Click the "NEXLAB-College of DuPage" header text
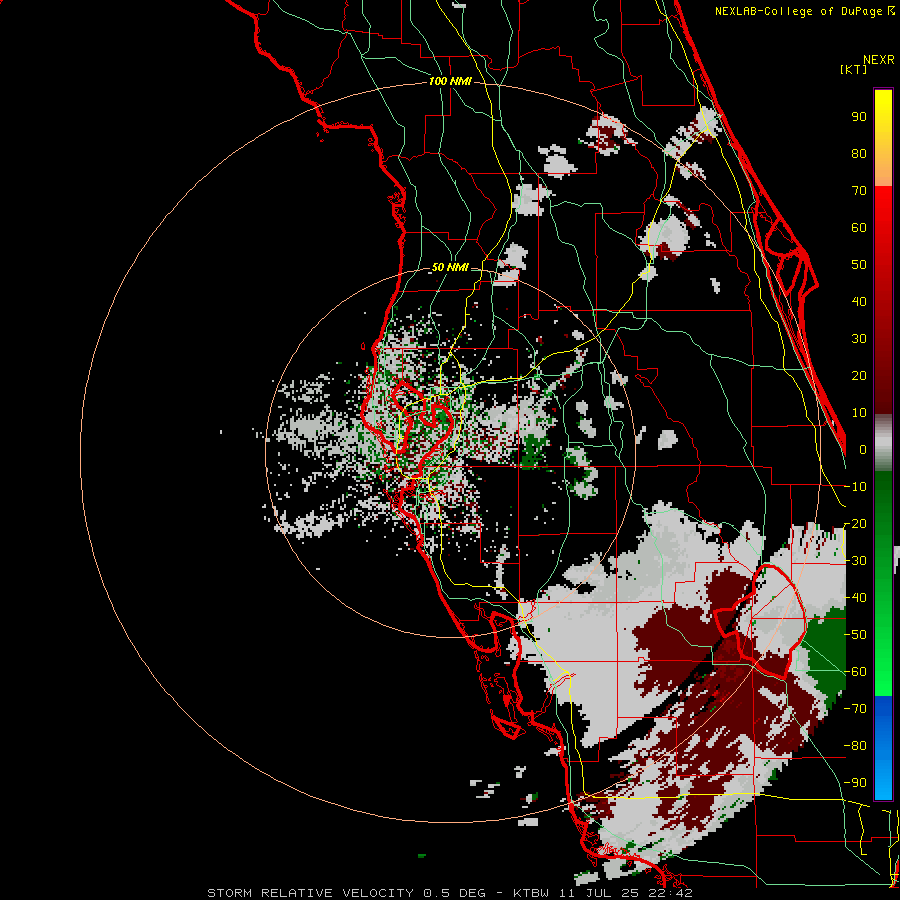This screenshot has width=900, height=900. (798, 11)
